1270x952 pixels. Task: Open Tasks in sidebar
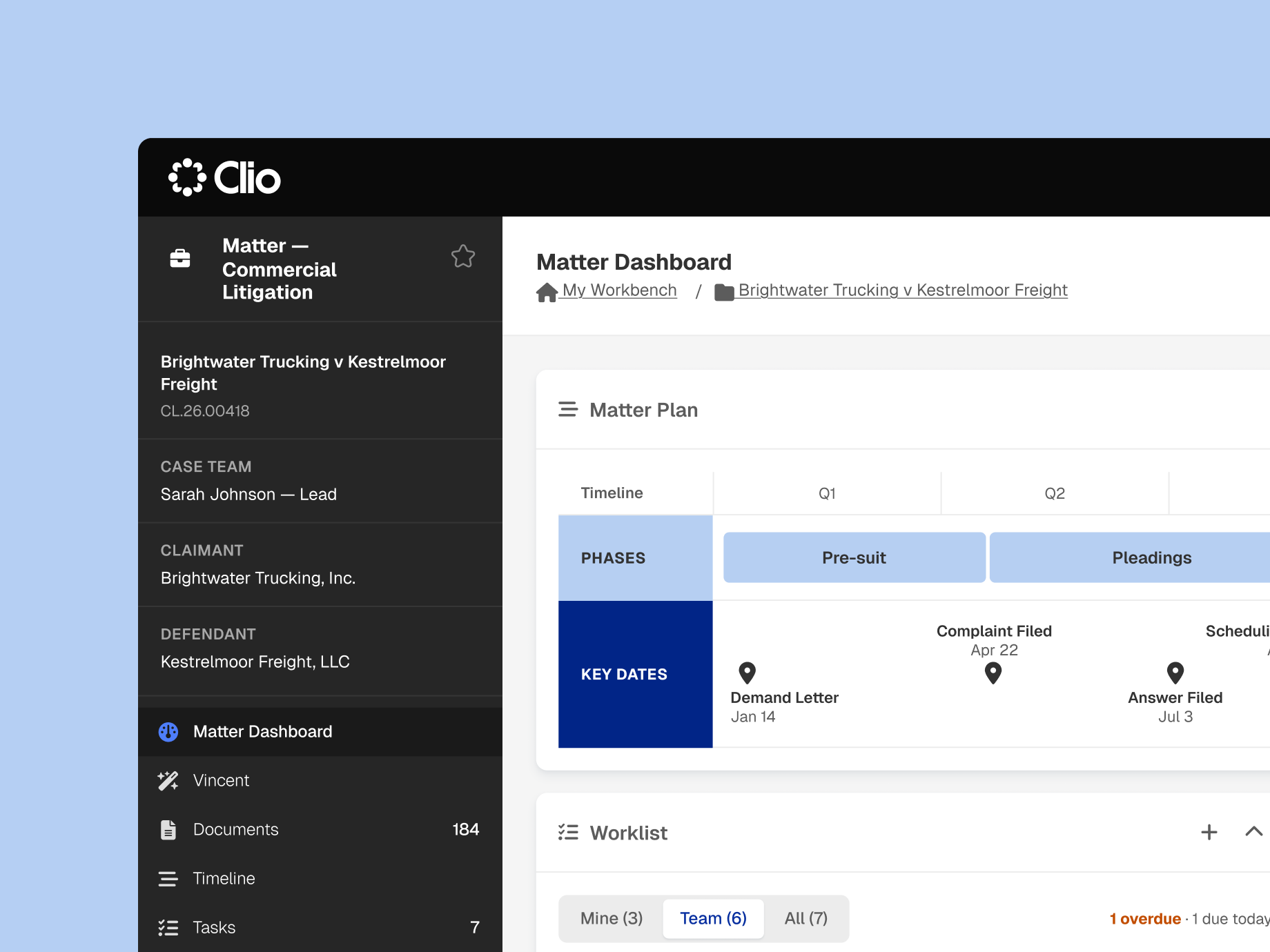pyautogui.click(x=320, y=927)
